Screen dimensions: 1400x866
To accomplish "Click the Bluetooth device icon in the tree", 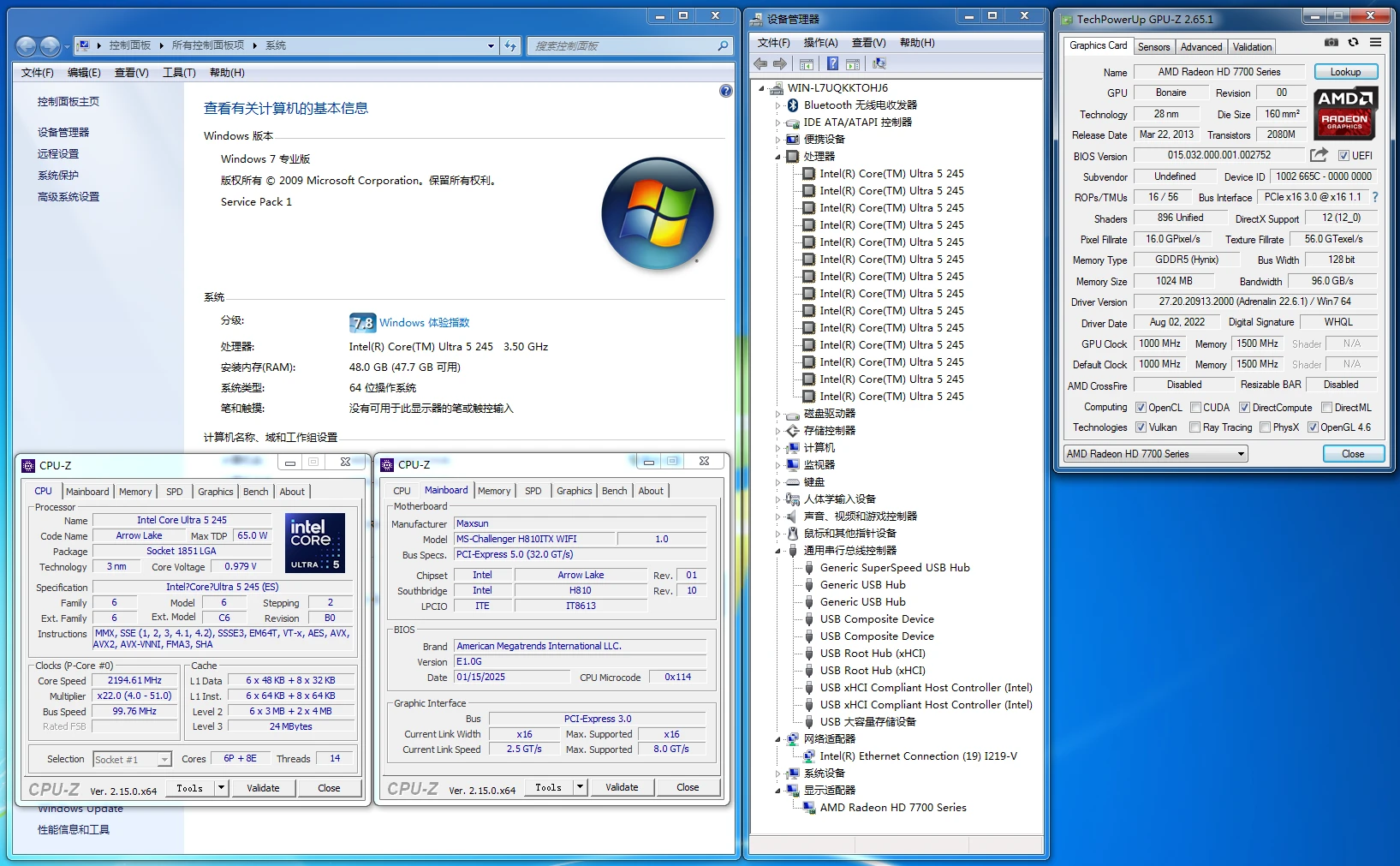I will [793, 105].
